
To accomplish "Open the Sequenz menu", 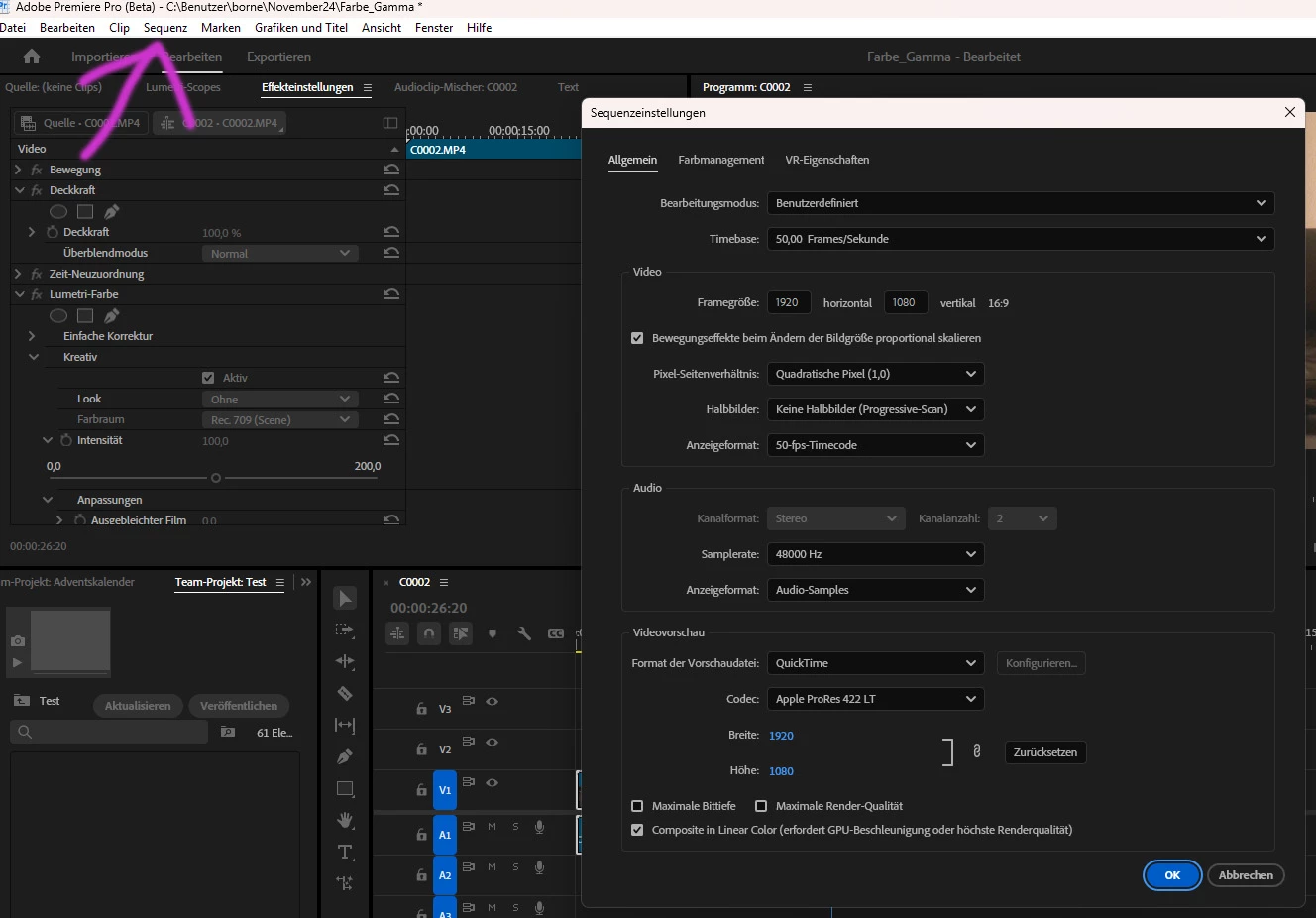I will [165, 28].
